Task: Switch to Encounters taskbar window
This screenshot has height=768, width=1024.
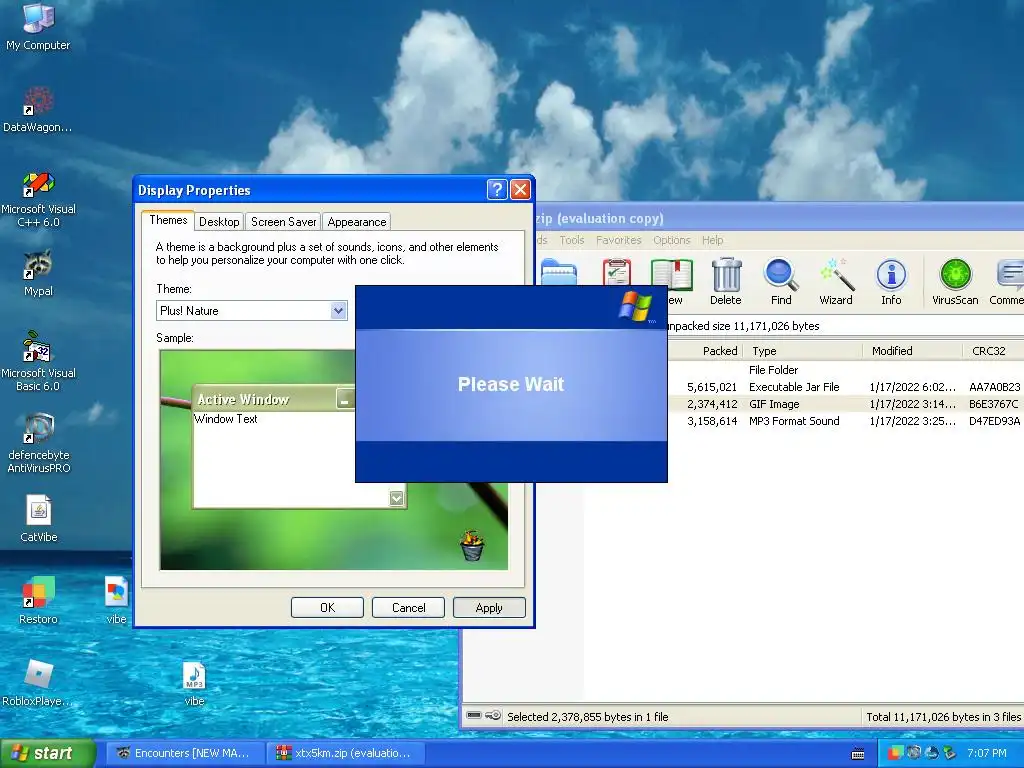Action: [184, 753]
